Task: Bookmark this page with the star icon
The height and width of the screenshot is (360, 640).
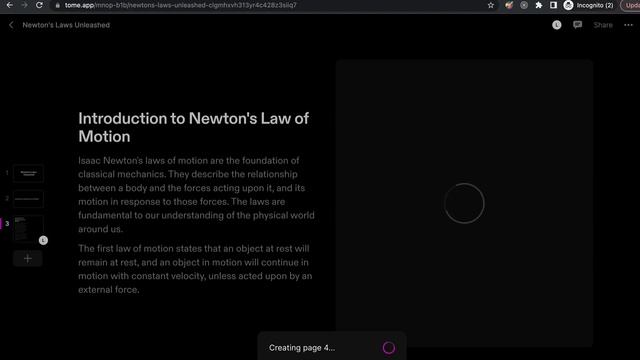Action: (491, 5)
